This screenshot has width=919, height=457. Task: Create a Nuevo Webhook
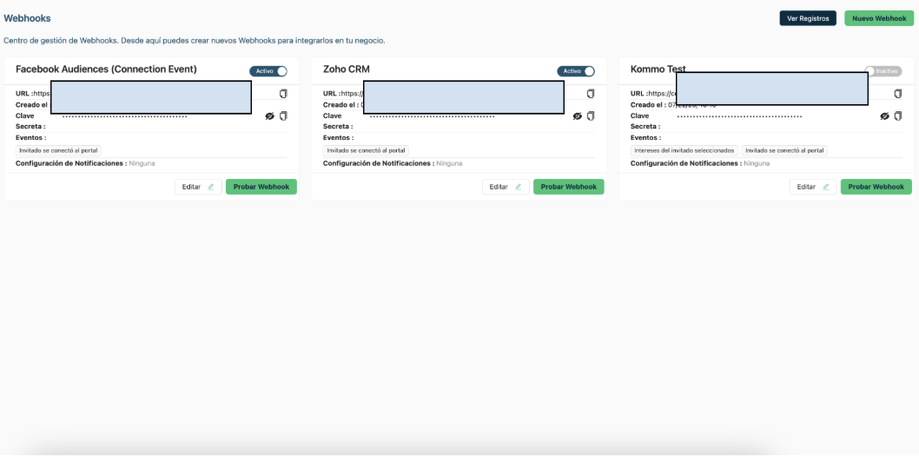[x=879, y=18]
